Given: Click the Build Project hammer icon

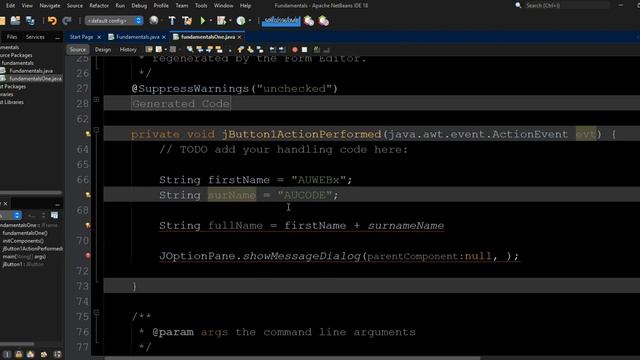Looking at the screenshot, I should point(172,21).
